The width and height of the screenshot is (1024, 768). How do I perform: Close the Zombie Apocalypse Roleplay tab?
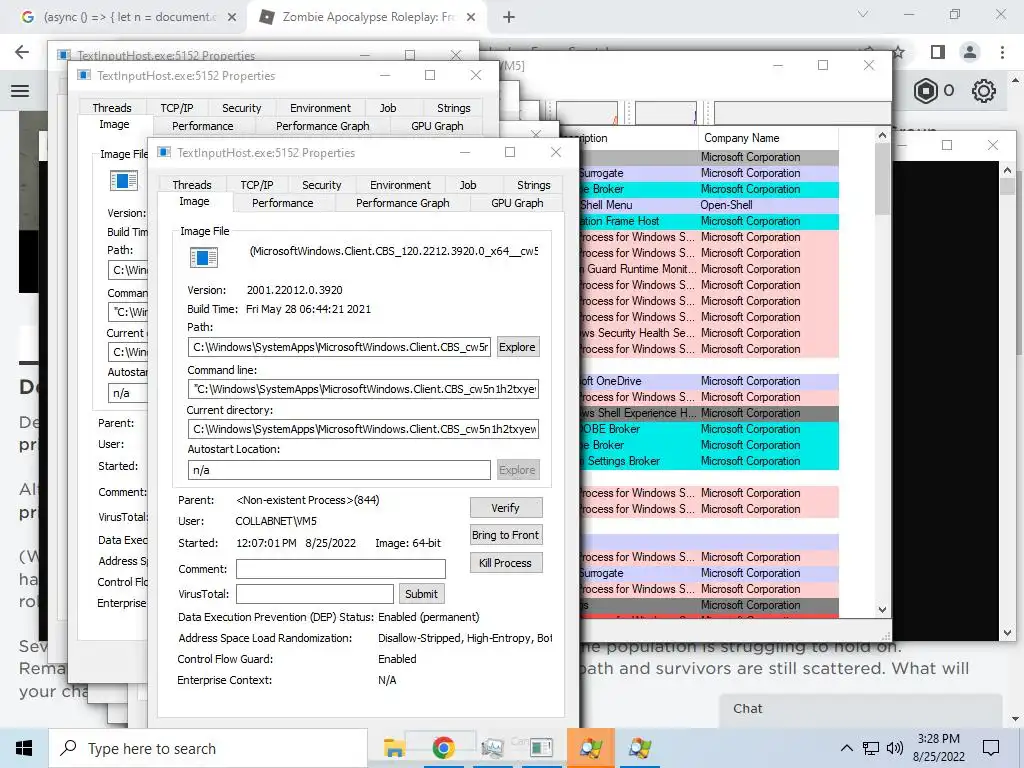point(471,17)
